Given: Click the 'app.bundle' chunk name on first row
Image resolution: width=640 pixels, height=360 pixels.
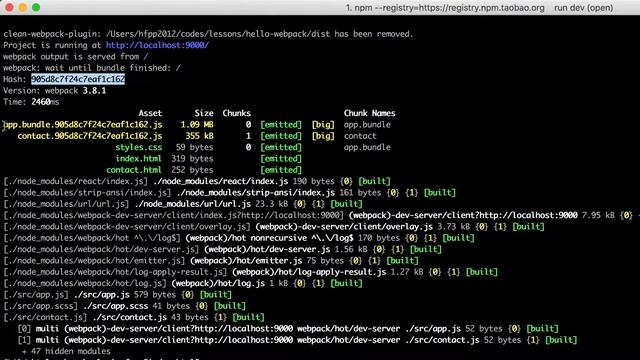Looking at the screenshot, I should click(367, 124).
